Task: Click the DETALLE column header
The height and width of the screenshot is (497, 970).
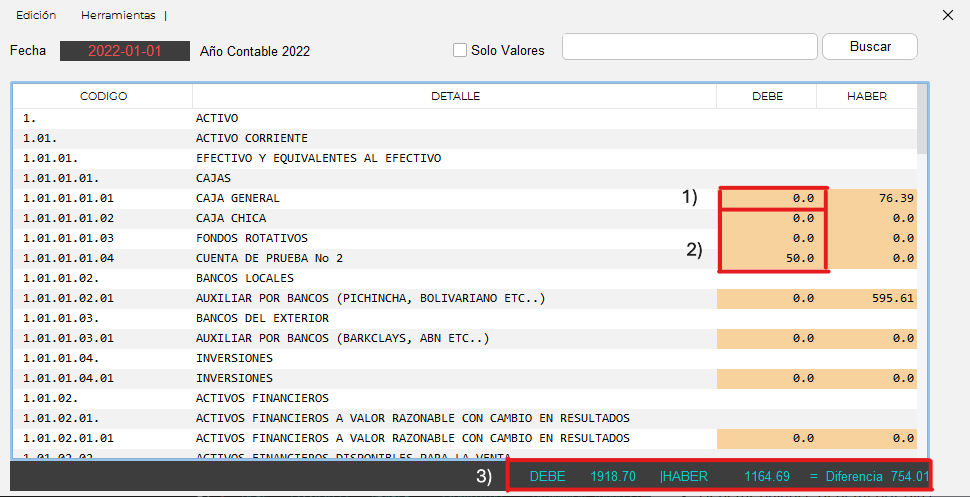Action: point(455,96)
